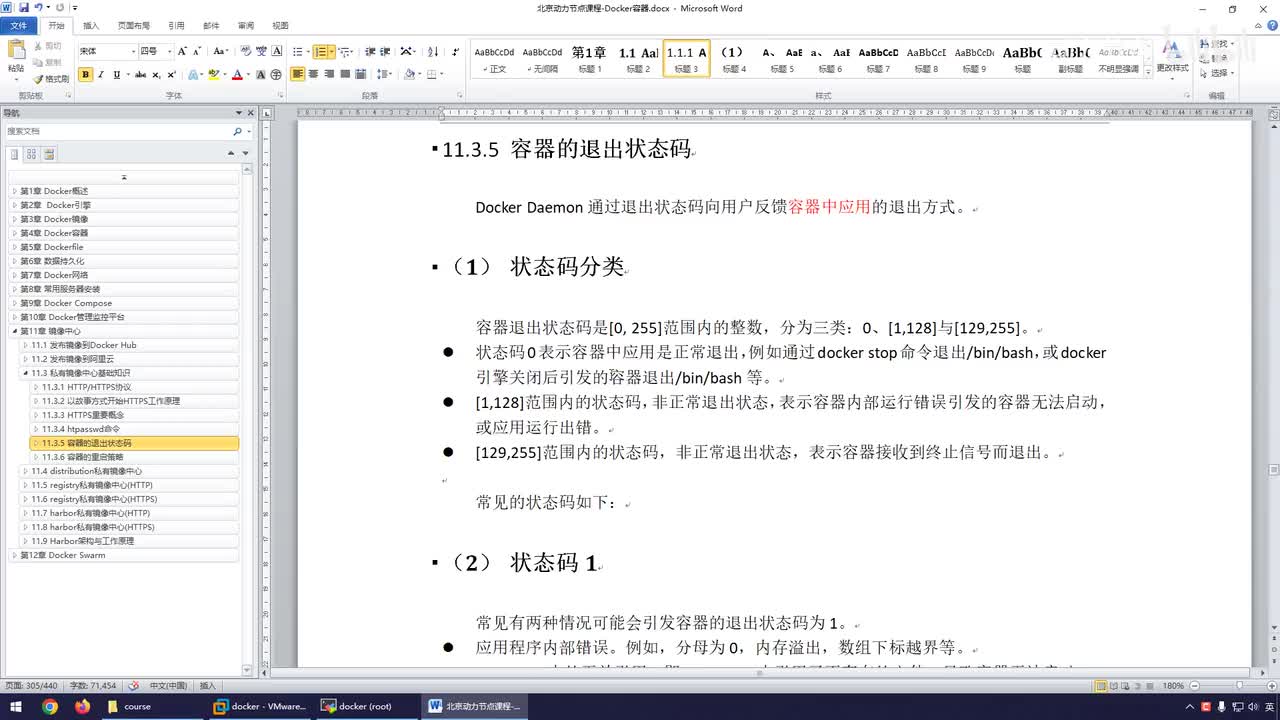Open the 文件 File tab

click(19, 25)
